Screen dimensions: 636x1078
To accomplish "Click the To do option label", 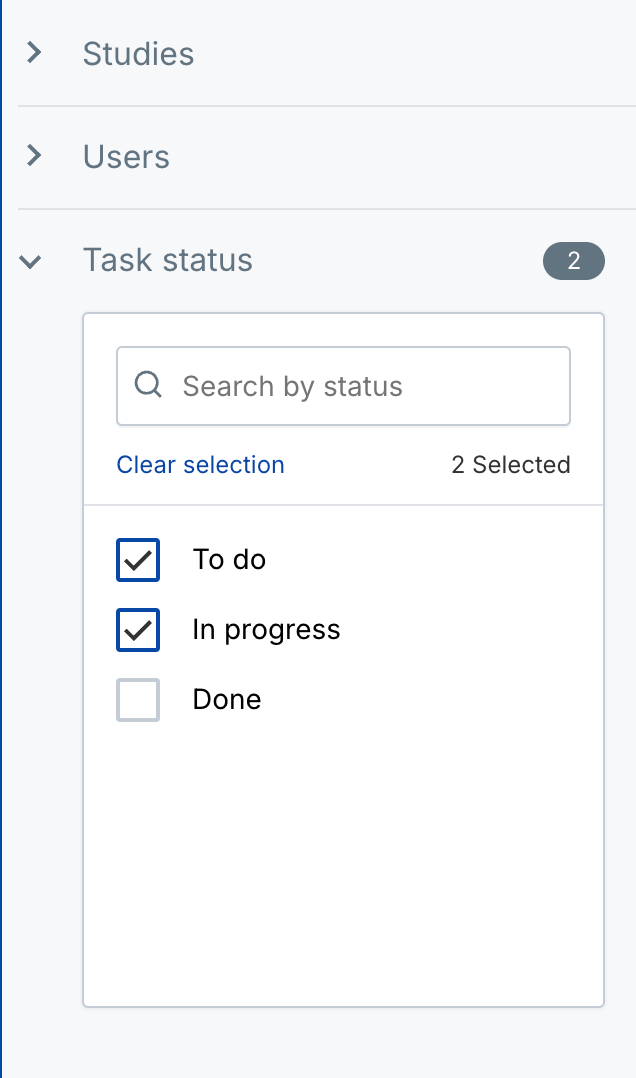I will coord(229,559).
